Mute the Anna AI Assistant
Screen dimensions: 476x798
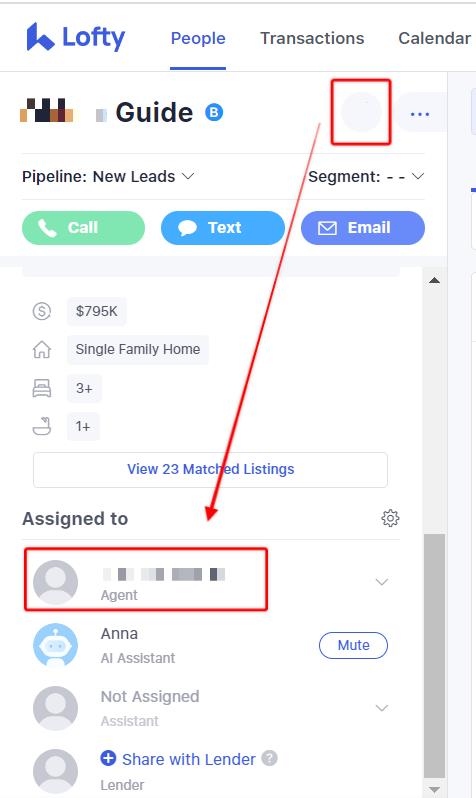pyautogui.click(x=353, y=645)
